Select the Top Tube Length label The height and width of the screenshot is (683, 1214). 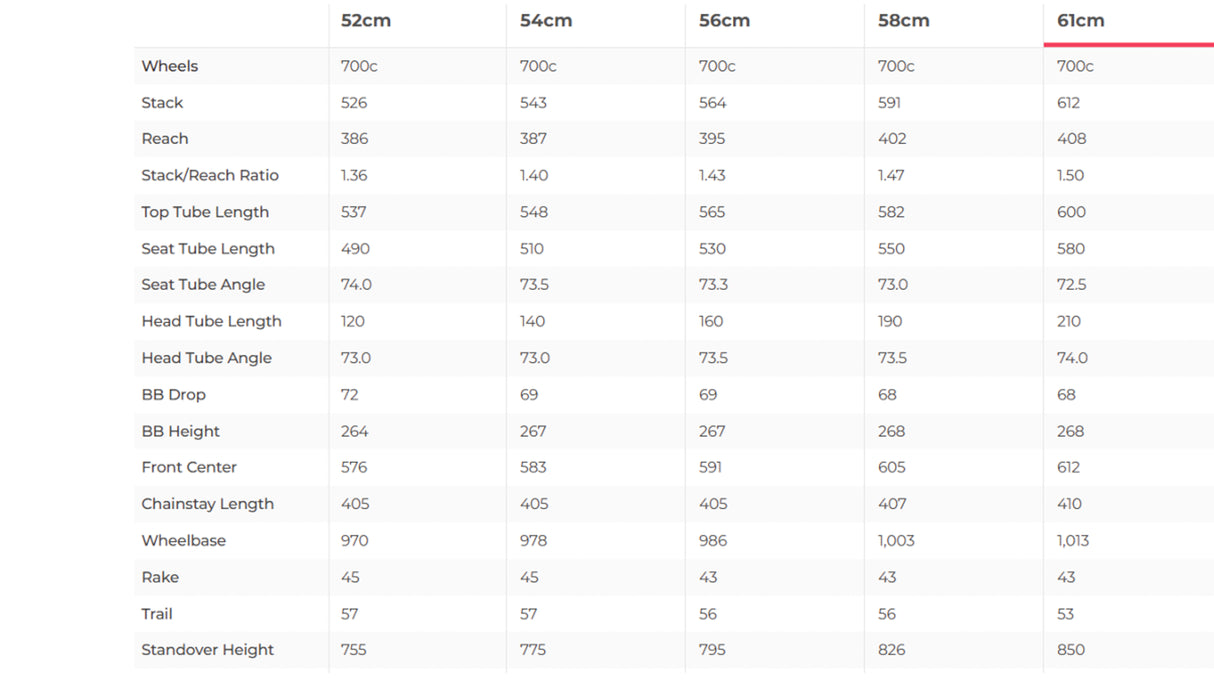pyautogui.click(x=205, y=212)
